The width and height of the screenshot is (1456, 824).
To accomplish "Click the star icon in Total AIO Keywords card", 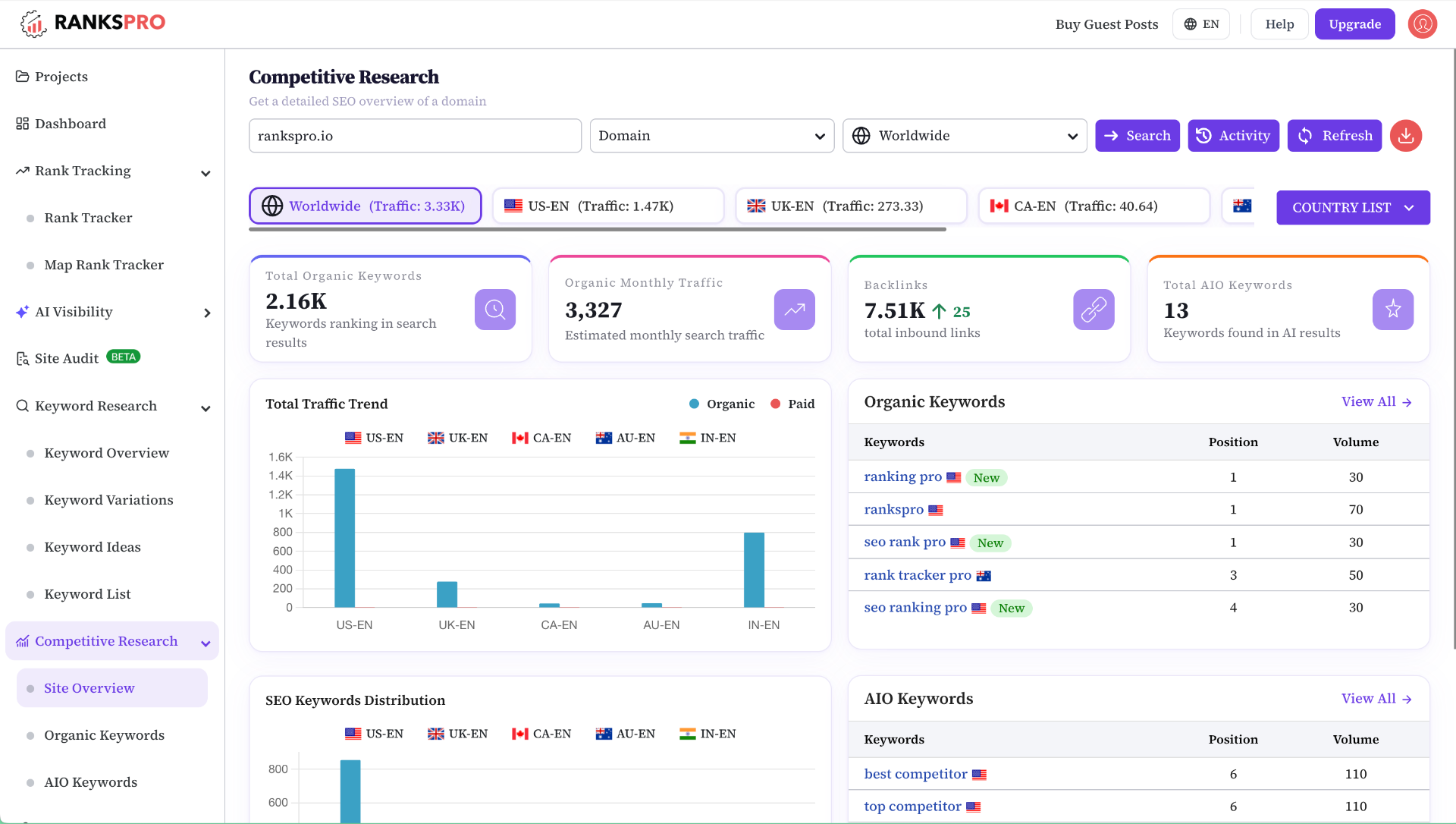I will pyautogui.click(x=1393, y=310).
